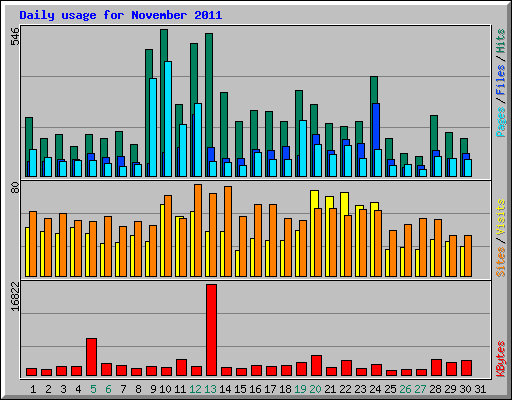The image size is (512, 400).
Task: Click the cyan "Pages" legend label
Action: click(501, 122)
